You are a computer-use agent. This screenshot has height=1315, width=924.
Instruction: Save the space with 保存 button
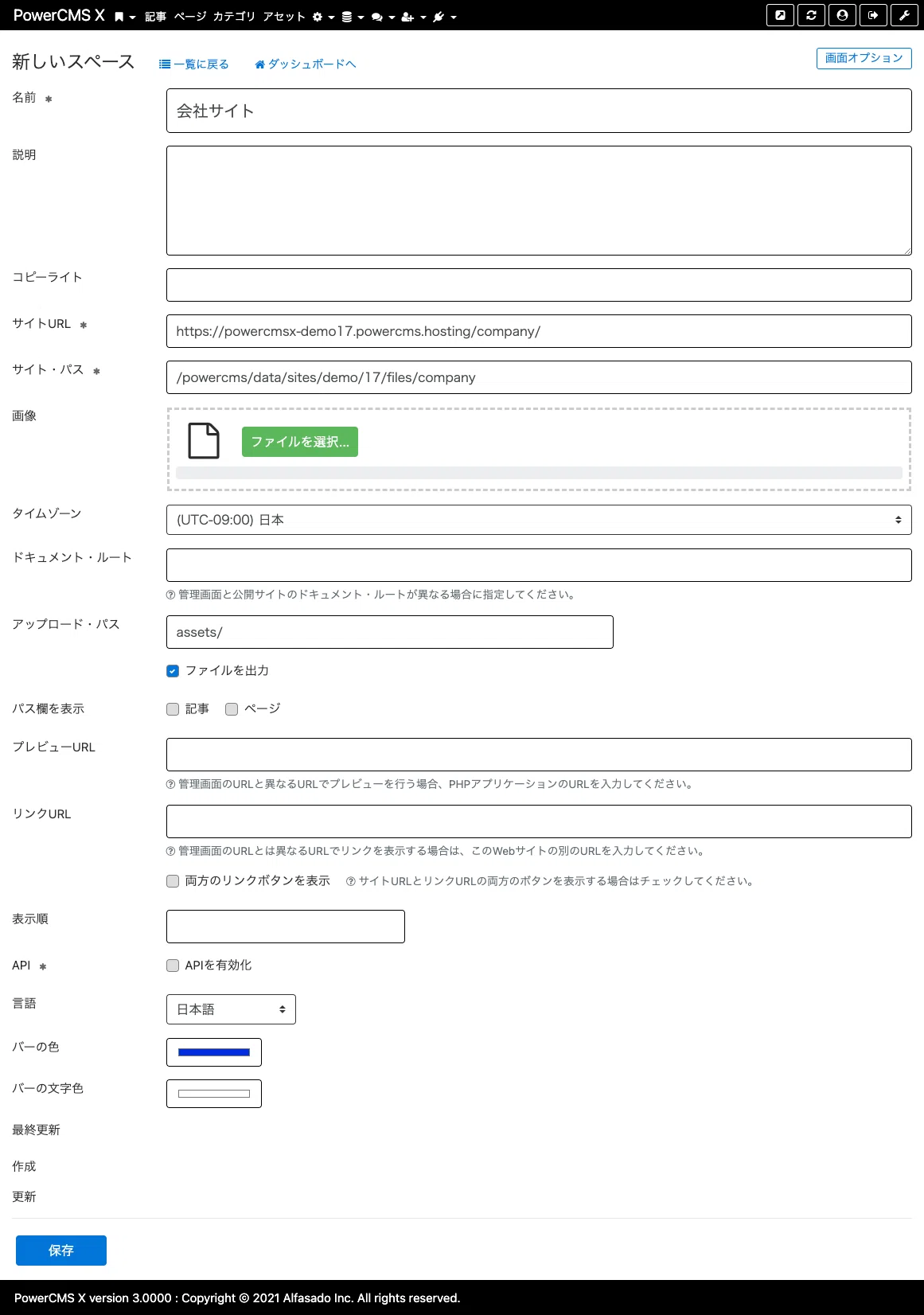coord(61,1251)
